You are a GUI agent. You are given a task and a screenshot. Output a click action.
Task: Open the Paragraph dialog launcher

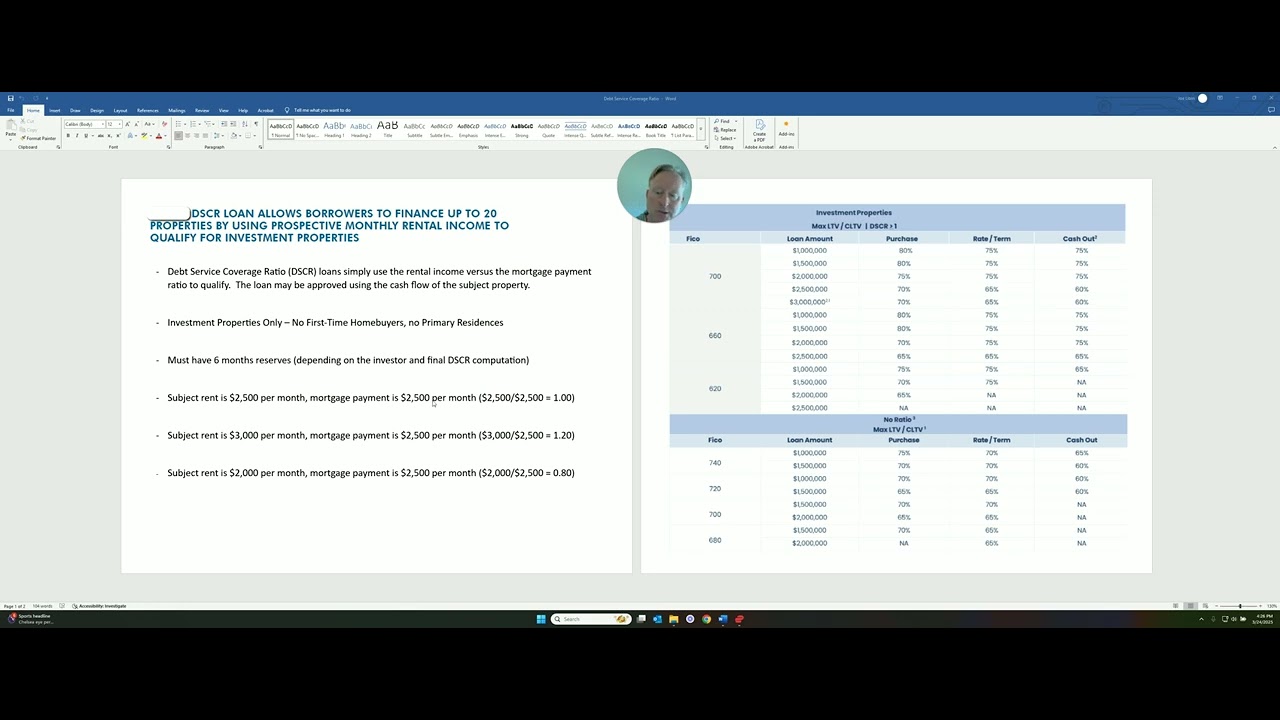point(260,147)
